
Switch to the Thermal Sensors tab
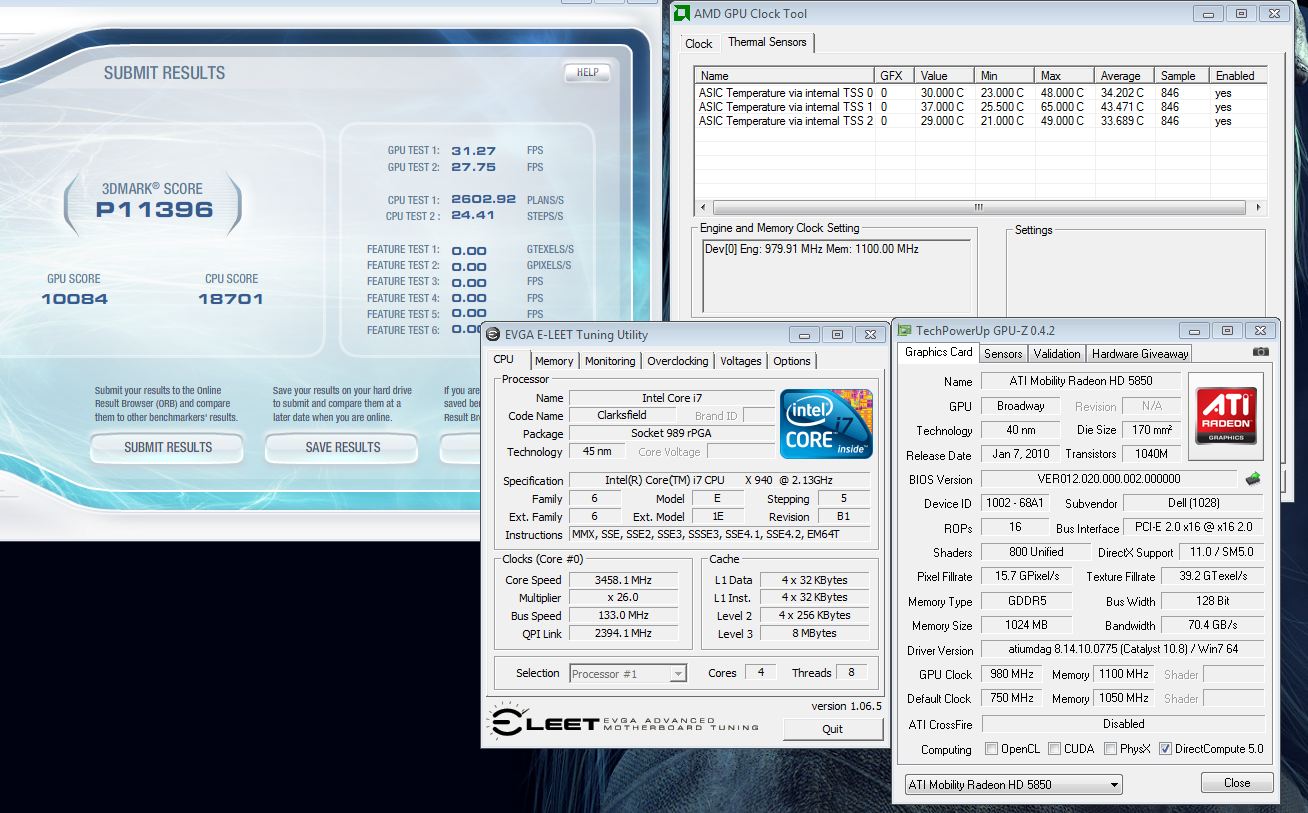(x=767, y=42)
